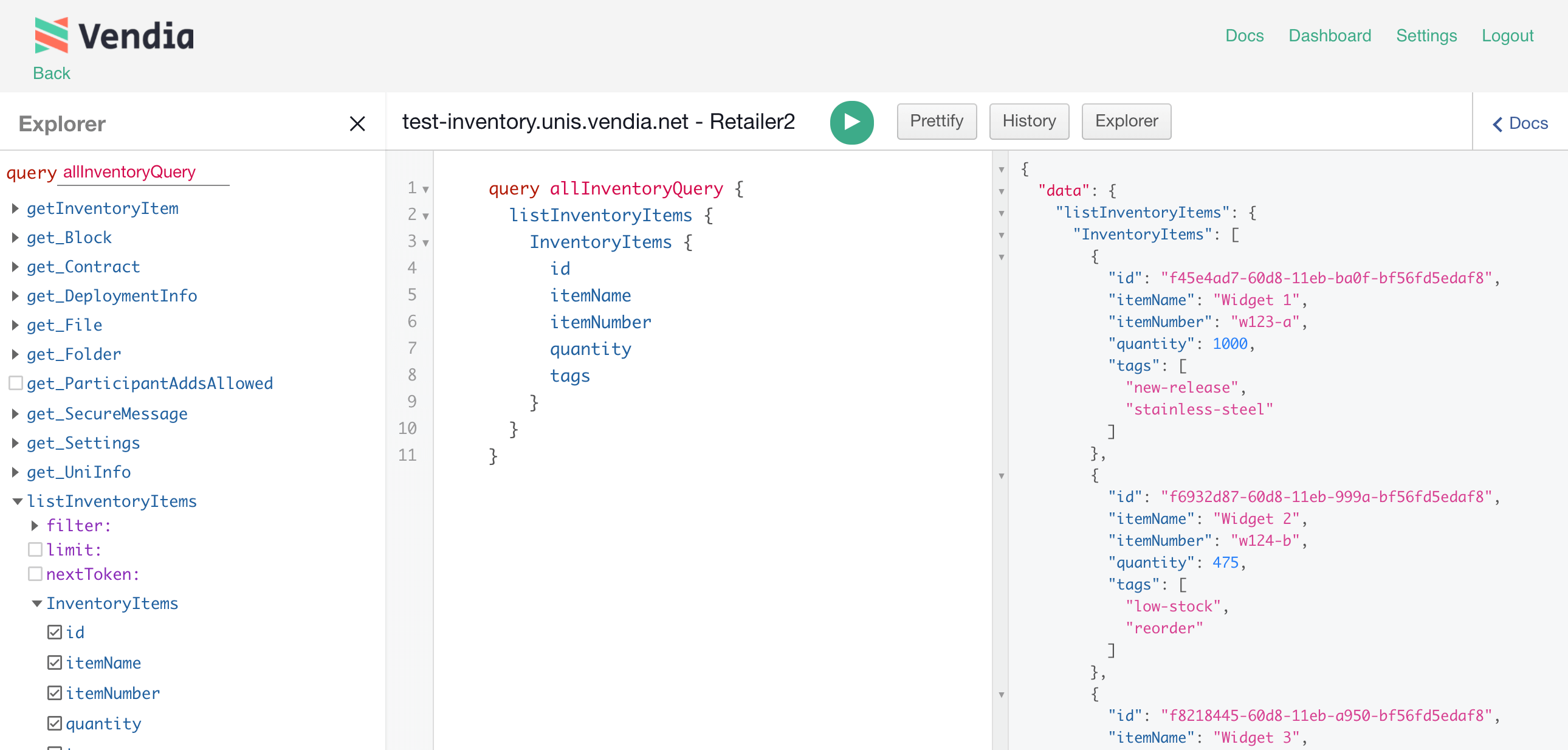The width and height of the screenshot is (1568, 750).
Task: Edit the allInventoryQuery name field
Action: coord(143,172)
